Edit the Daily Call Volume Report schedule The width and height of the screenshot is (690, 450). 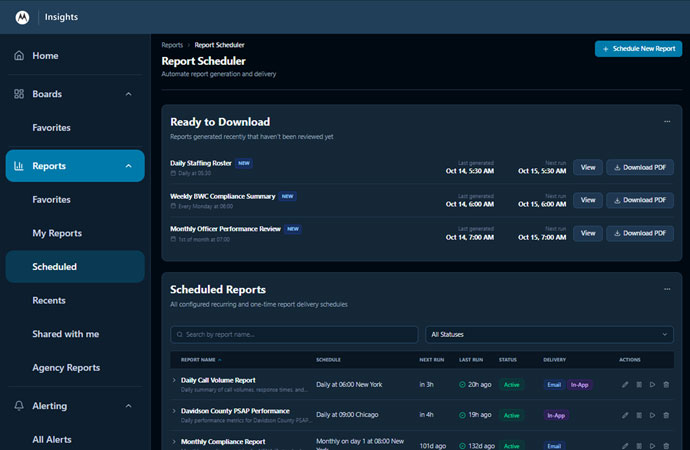[x=625, y=384]
